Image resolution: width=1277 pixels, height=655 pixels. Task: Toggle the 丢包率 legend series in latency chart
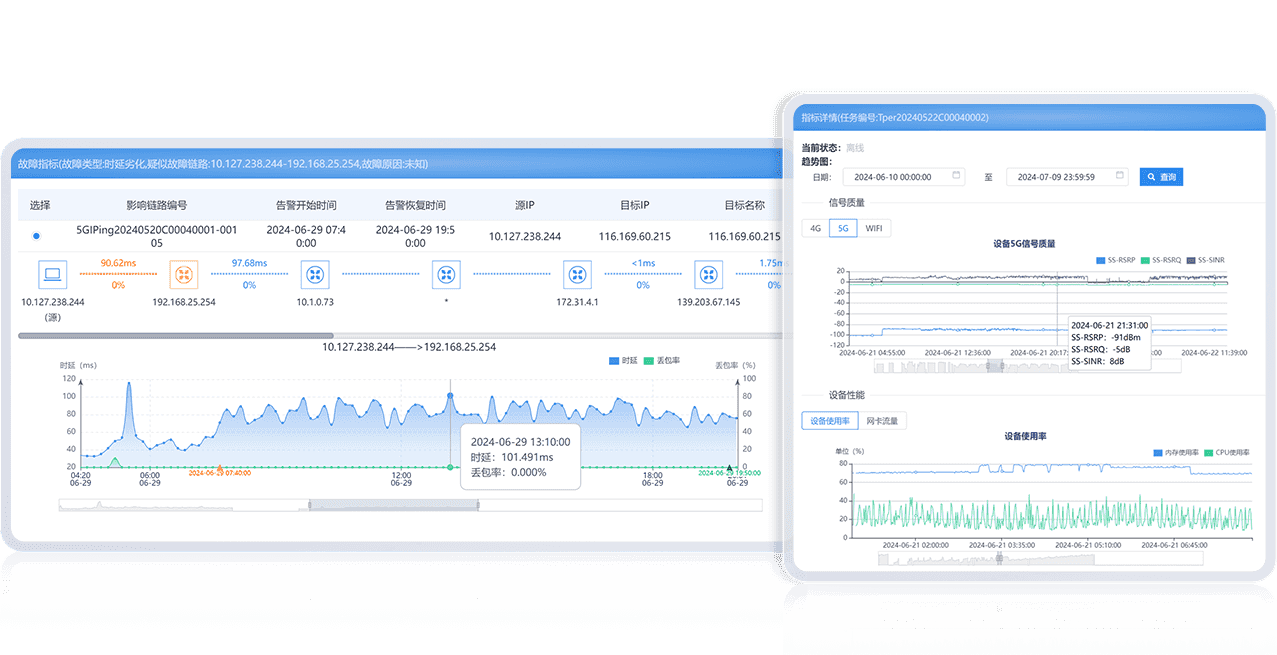(x=660, y=360)
